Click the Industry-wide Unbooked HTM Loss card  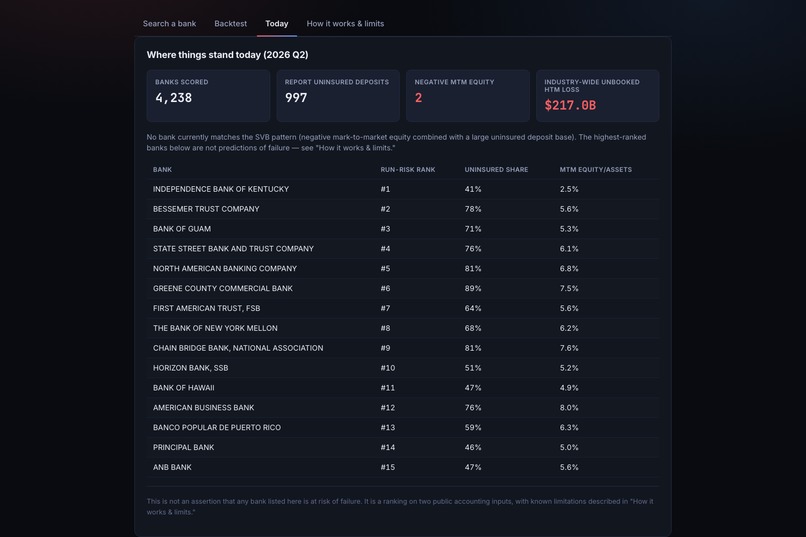pyautogui.click(x=597, y=96)
